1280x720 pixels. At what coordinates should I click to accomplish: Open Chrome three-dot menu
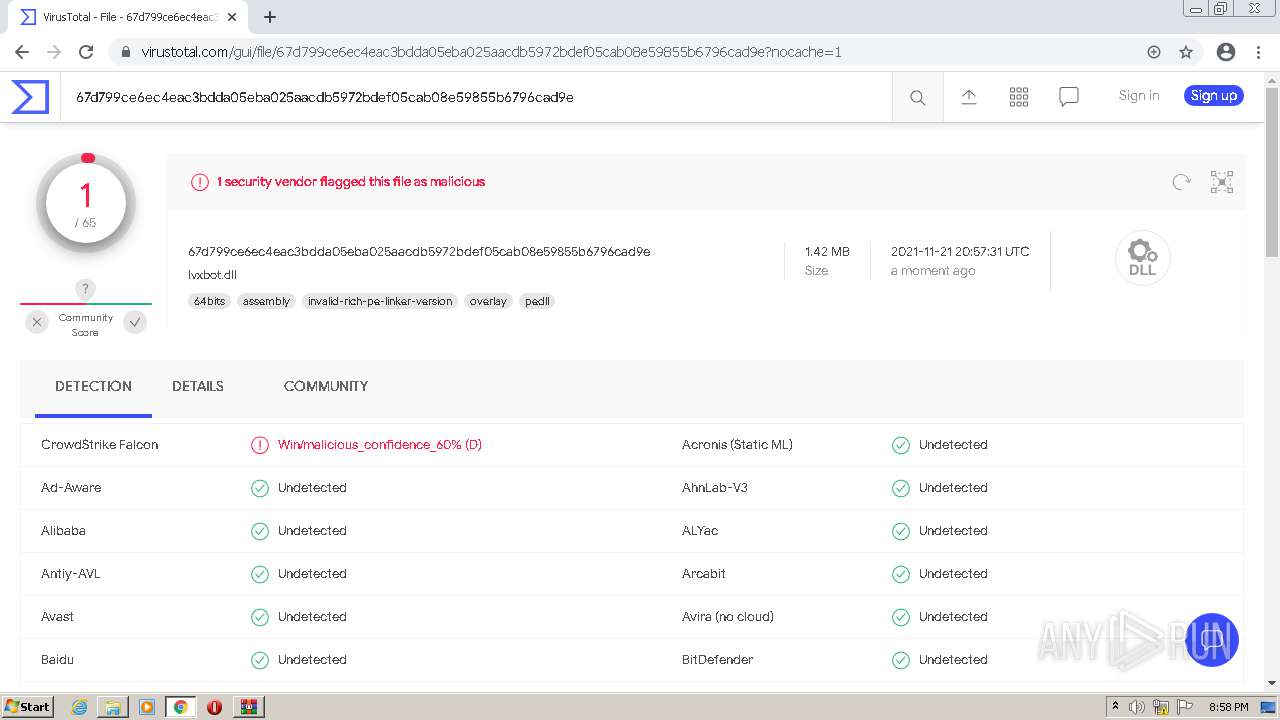[1257, 52]
